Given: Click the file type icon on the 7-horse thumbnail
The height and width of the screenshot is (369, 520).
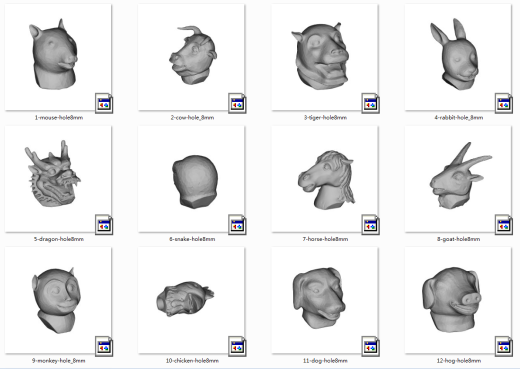Looking at the screenshot, I should (x=371, y=225).
